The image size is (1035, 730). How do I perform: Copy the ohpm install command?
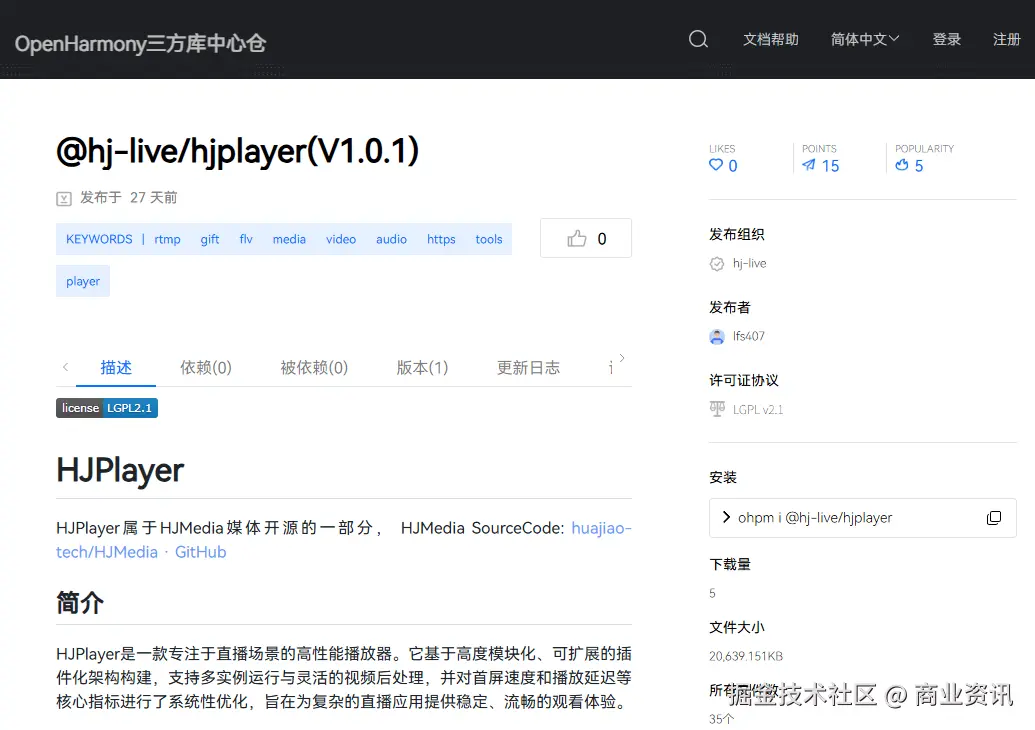[993, 518]
